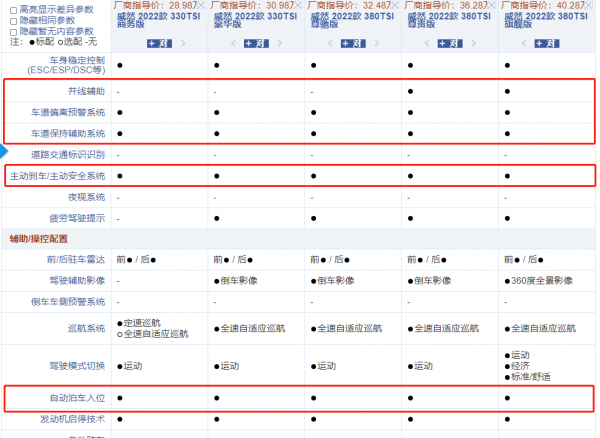600x438 pixels.
Task: Select 倒车影像 cell in 尊贵版 column
Action: [429, 281]
